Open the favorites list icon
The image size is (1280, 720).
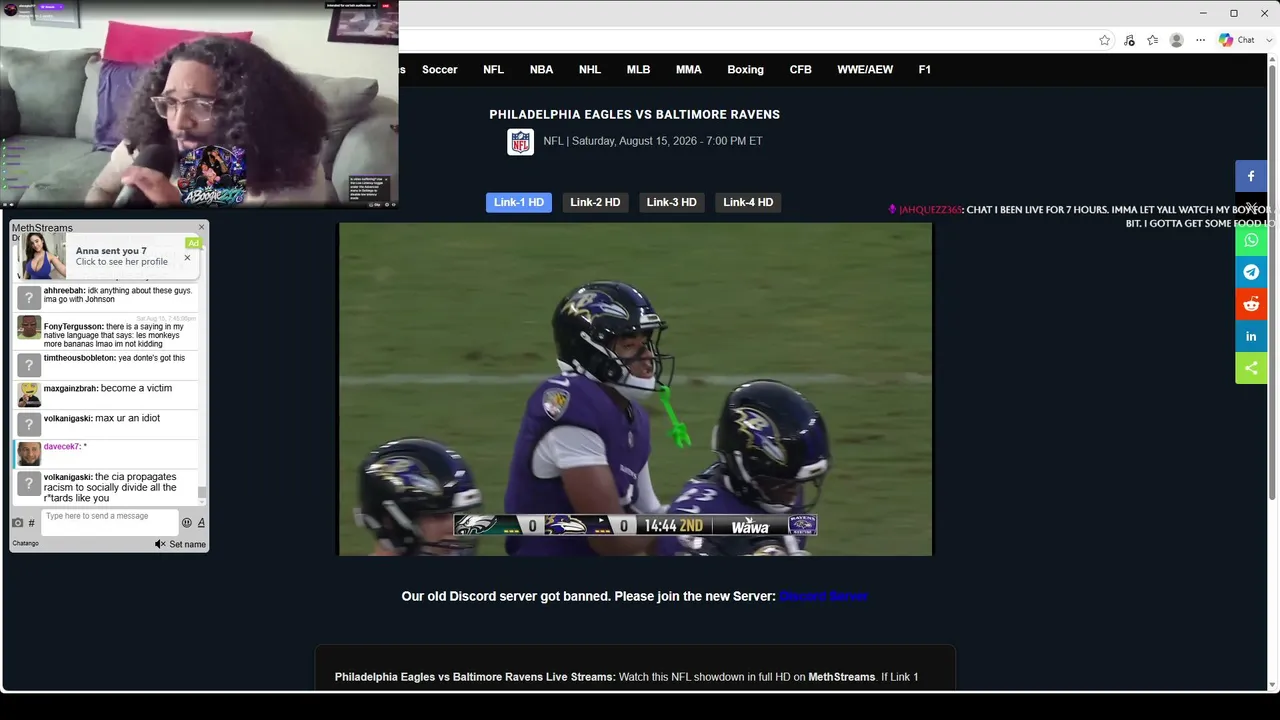point(1153,40)
